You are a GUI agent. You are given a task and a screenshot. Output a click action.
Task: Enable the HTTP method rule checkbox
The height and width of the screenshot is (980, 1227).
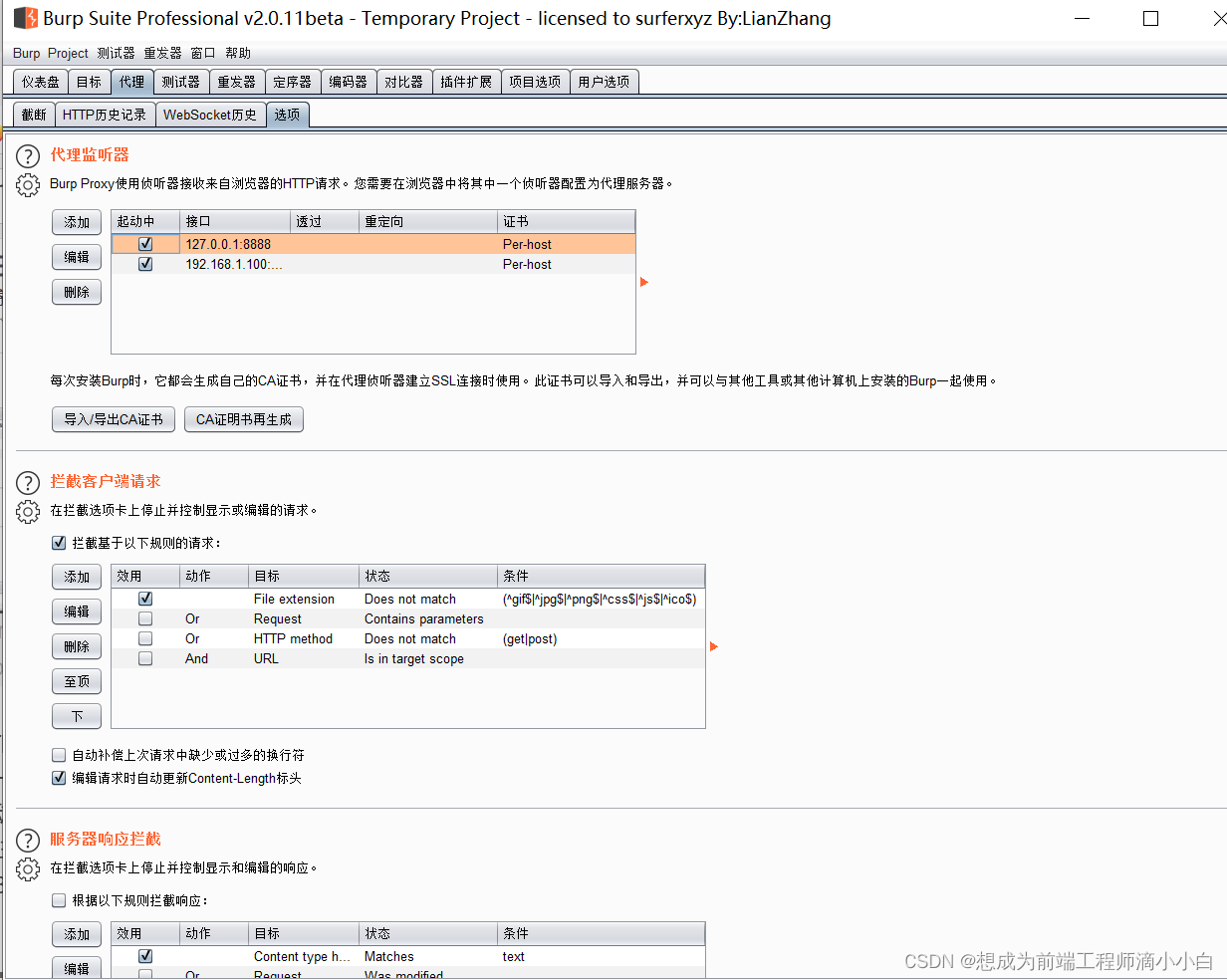[x=145, y=638]
